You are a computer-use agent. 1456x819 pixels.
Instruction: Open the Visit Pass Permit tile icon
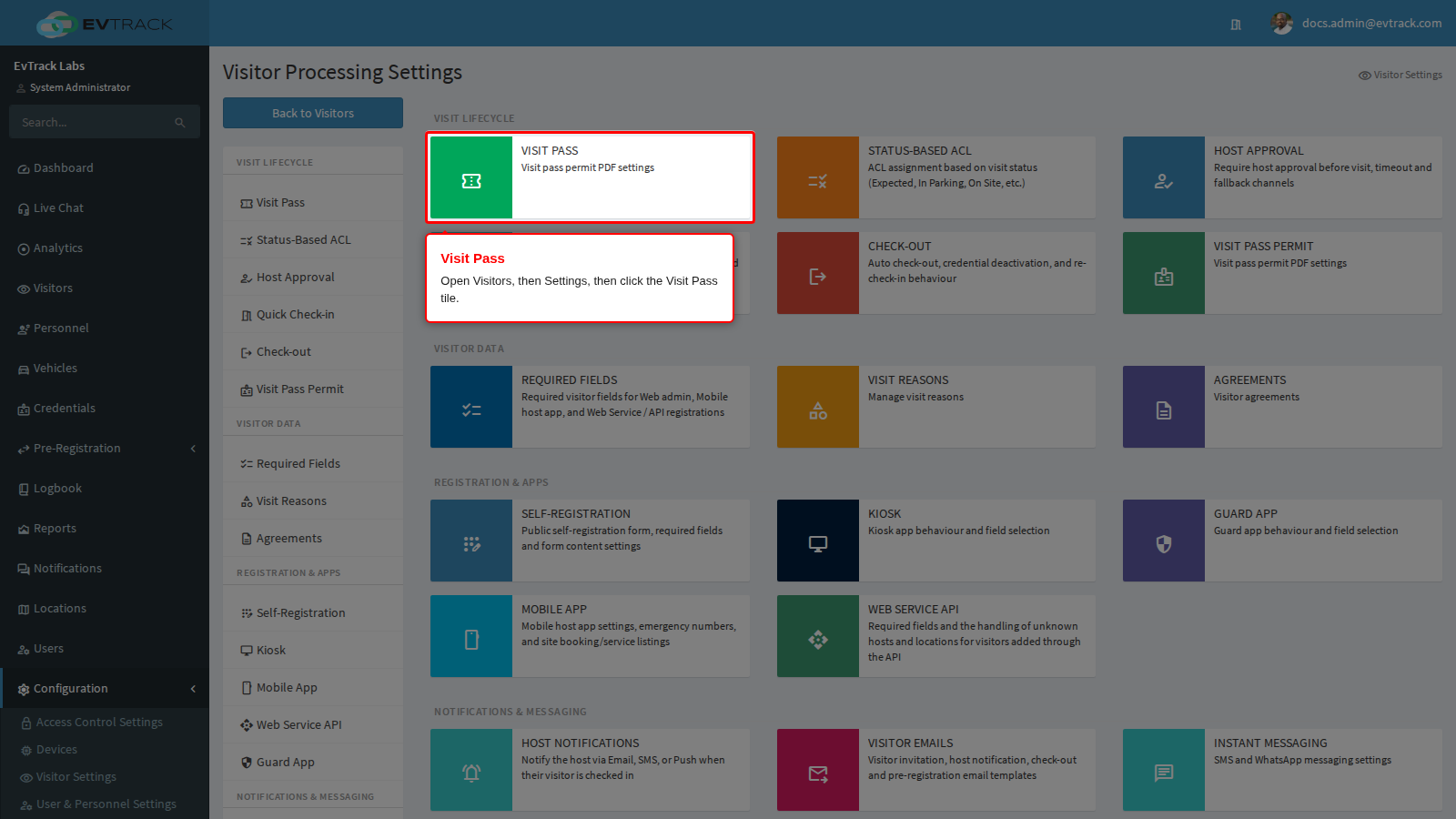1164,273
